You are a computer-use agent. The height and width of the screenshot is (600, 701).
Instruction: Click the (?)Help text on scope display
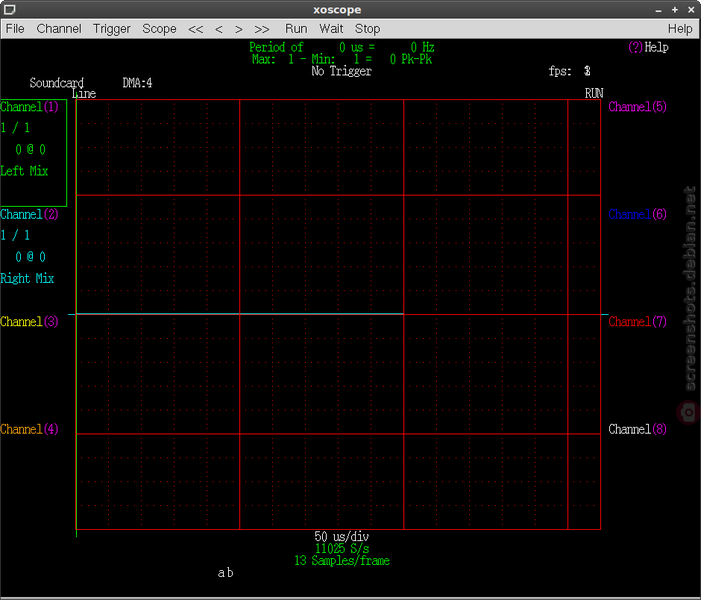648,47
